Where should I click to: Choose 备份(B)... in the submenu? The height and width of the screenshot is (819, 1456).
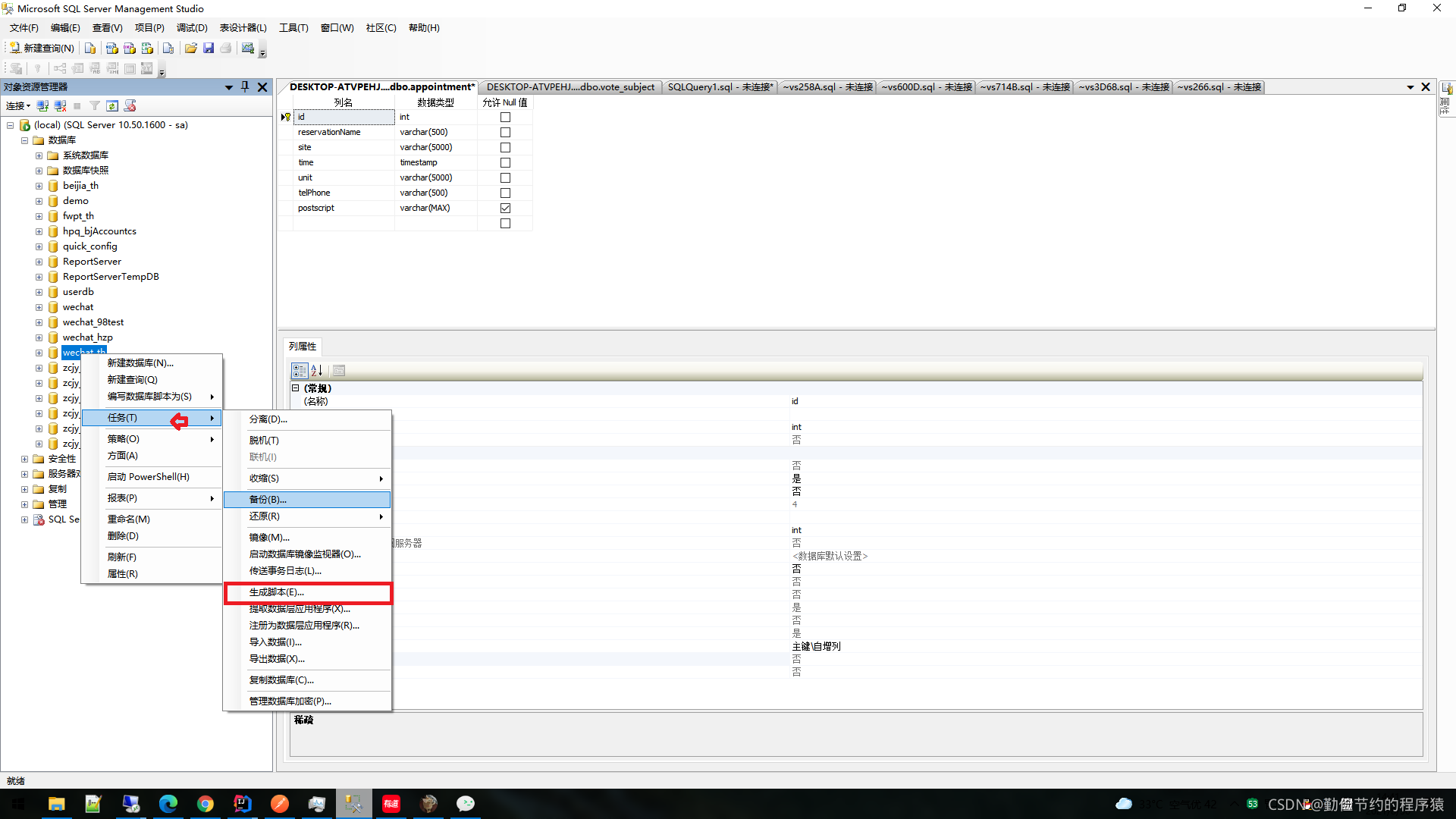coord(268,499)
